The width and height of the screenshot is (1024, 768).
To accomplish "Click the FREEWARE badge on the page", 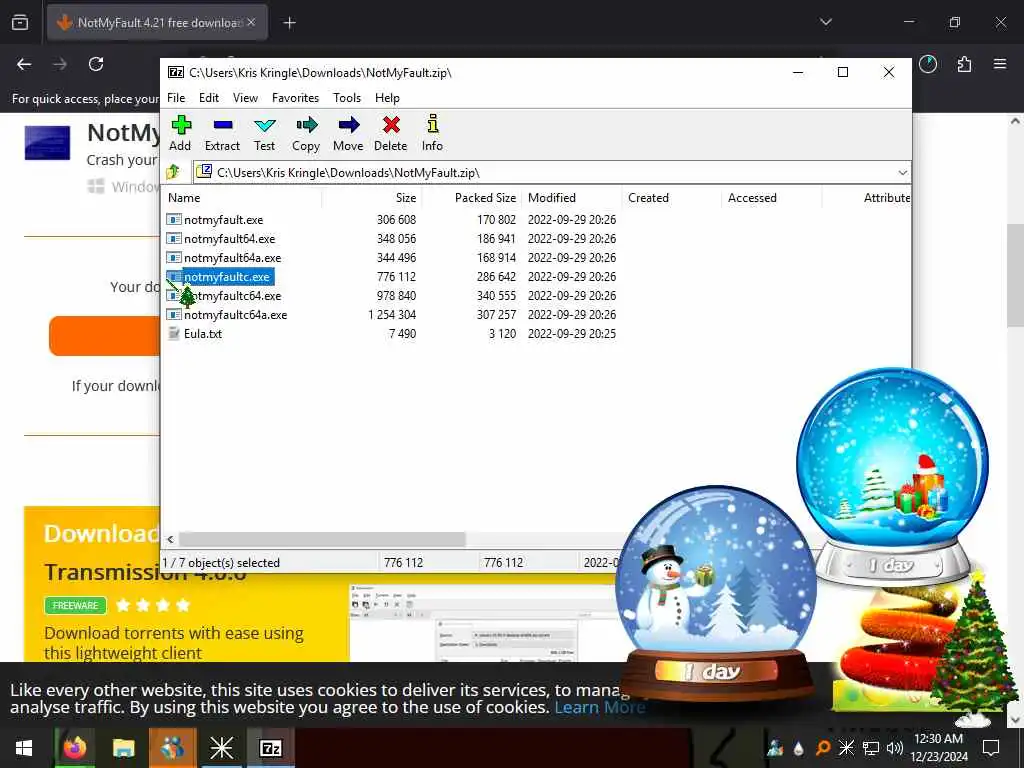I will (75, 605).
